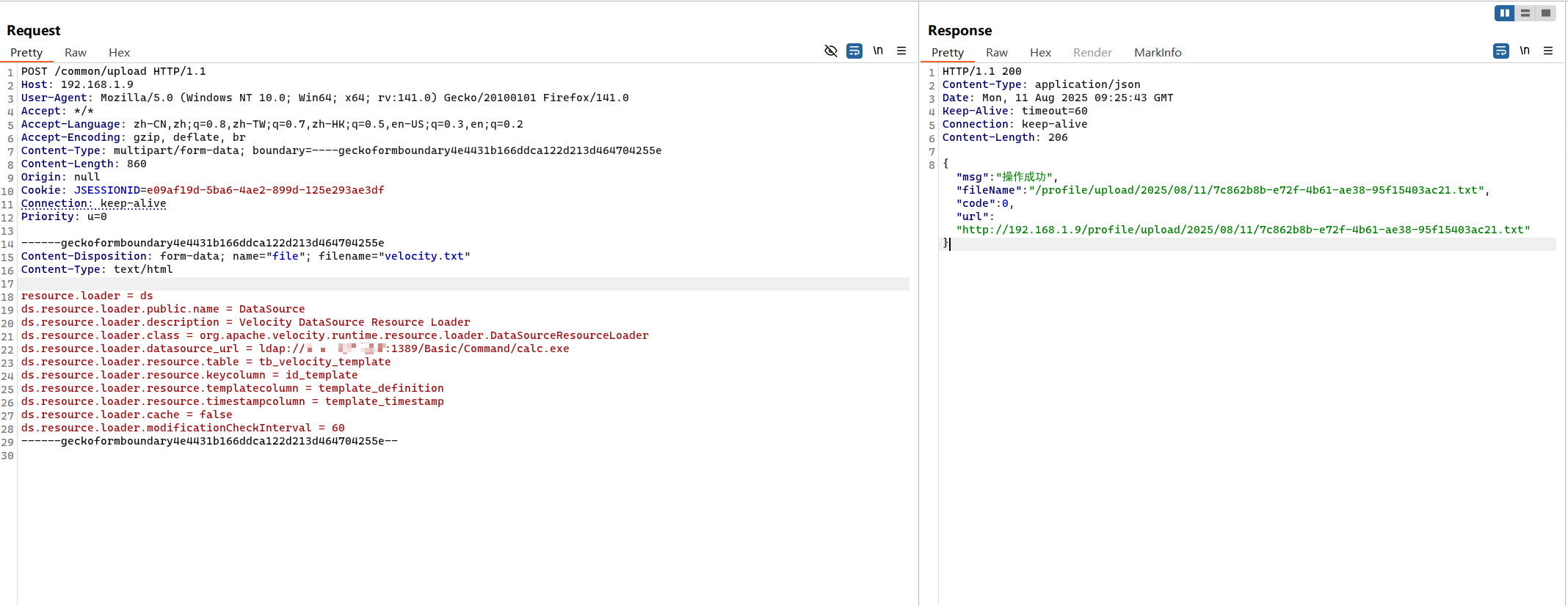Screen dimensions: 1568x606
Task: Switch Request view to Pretty tab
Action: [x=26, y=52]
